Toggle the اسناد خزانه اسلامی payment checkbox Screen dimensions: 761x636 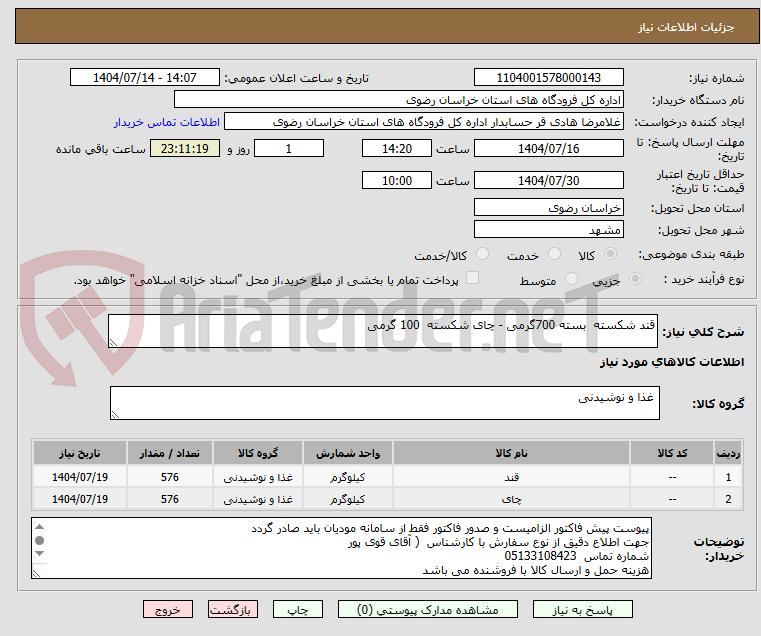pyautogui.click(x=472, y=278)
